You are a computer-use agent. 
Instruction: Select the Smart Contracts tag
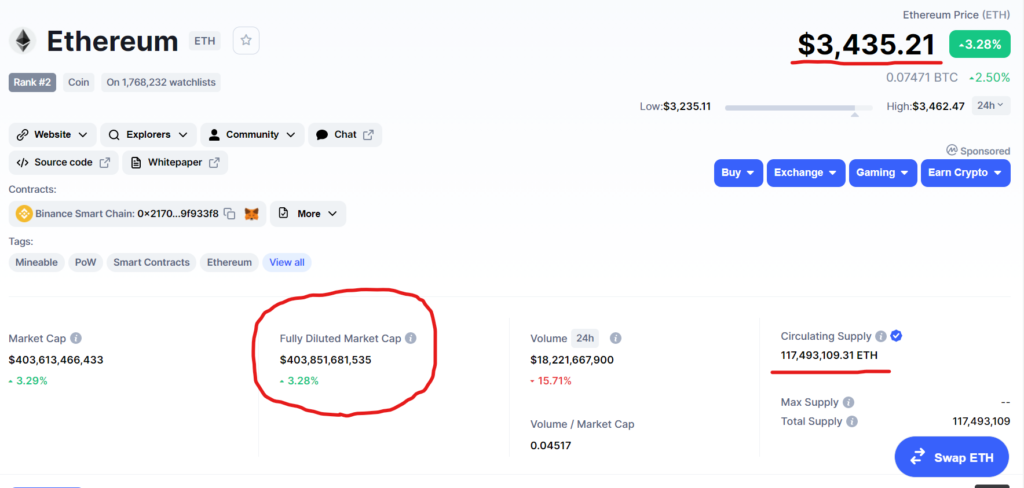(x=152, y=262)
